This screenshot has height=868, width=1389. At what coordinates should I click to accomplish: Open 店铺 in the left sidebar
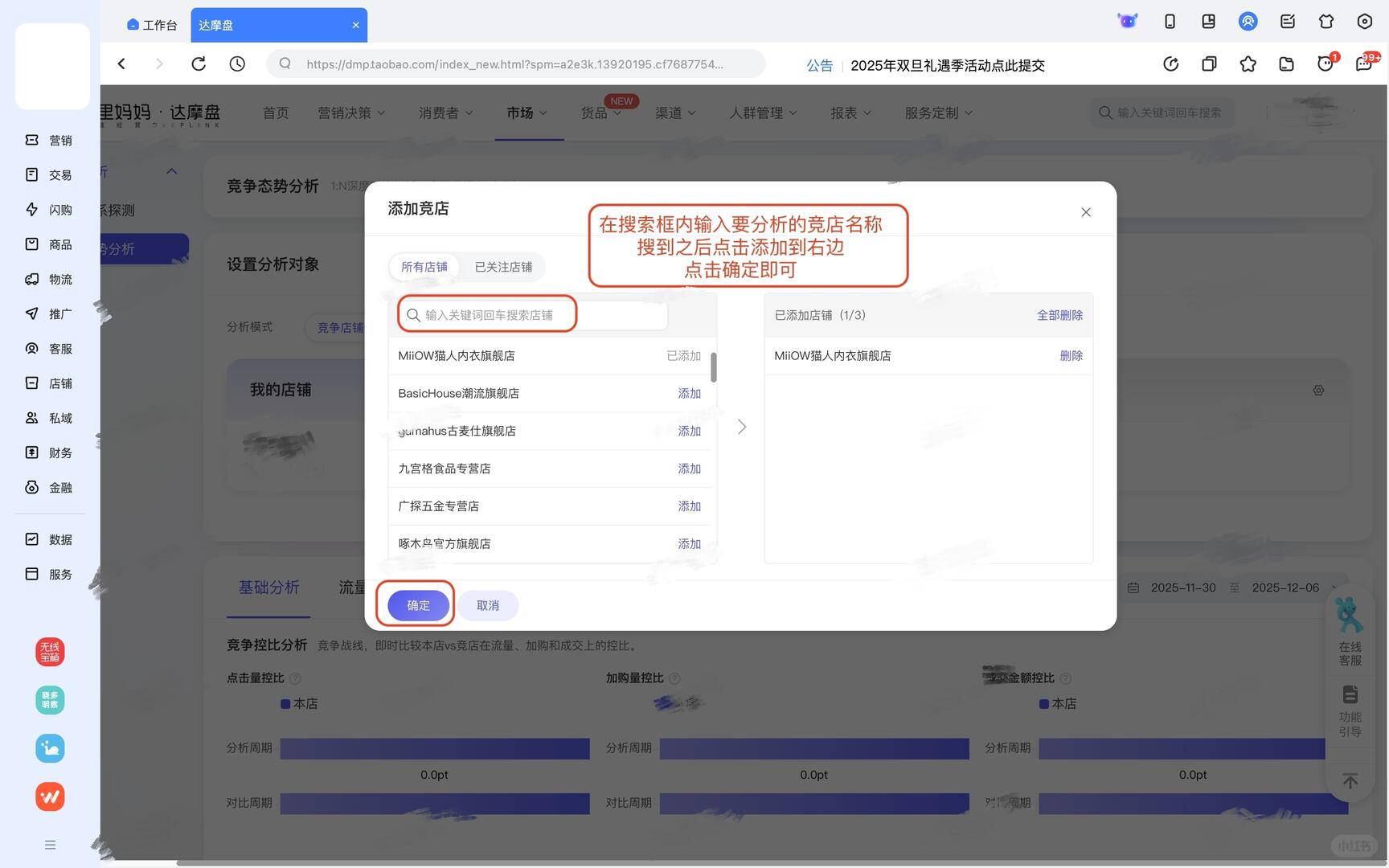coord(49,383)
